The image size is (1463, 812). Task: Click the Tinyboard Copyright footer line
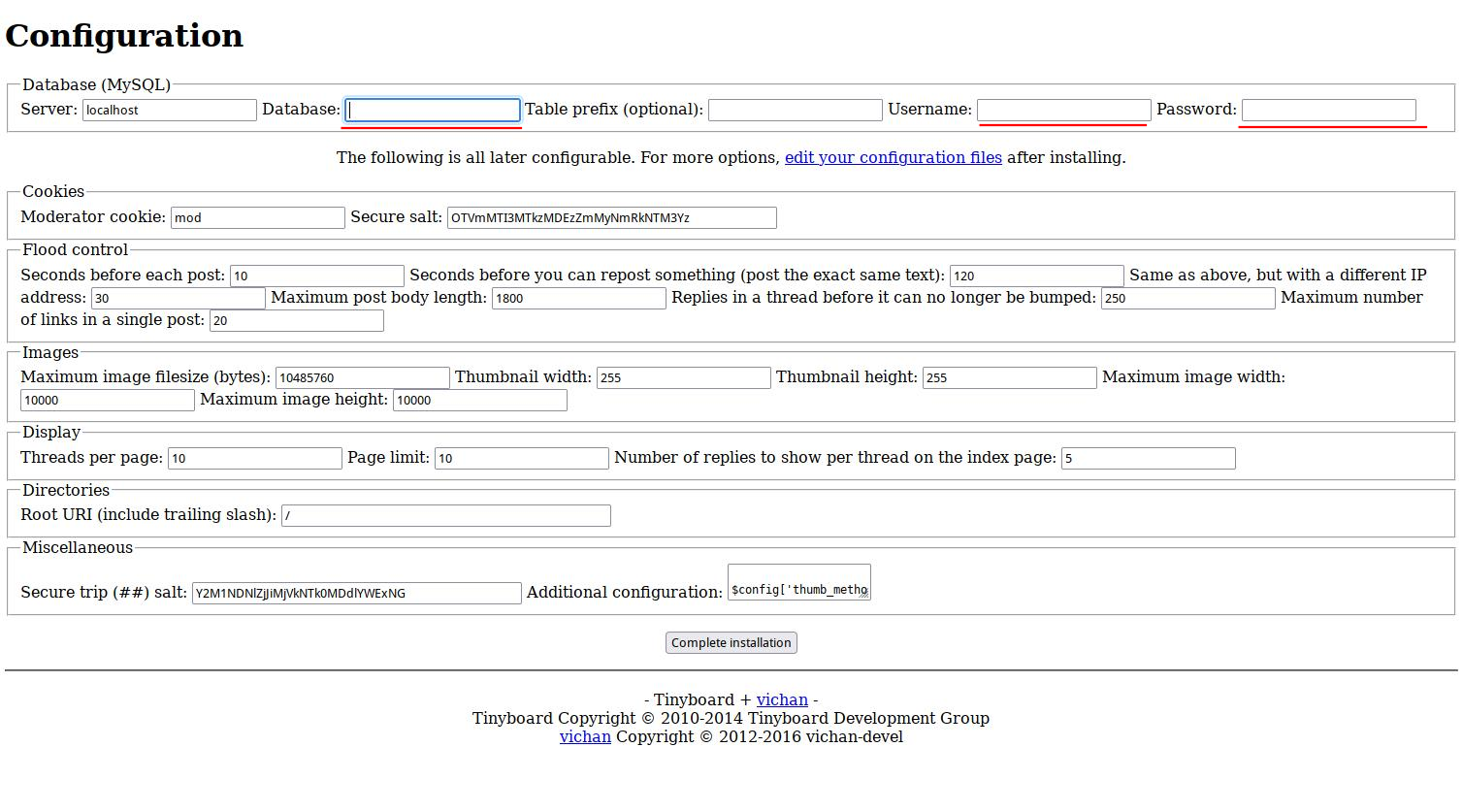coord(731,718)
